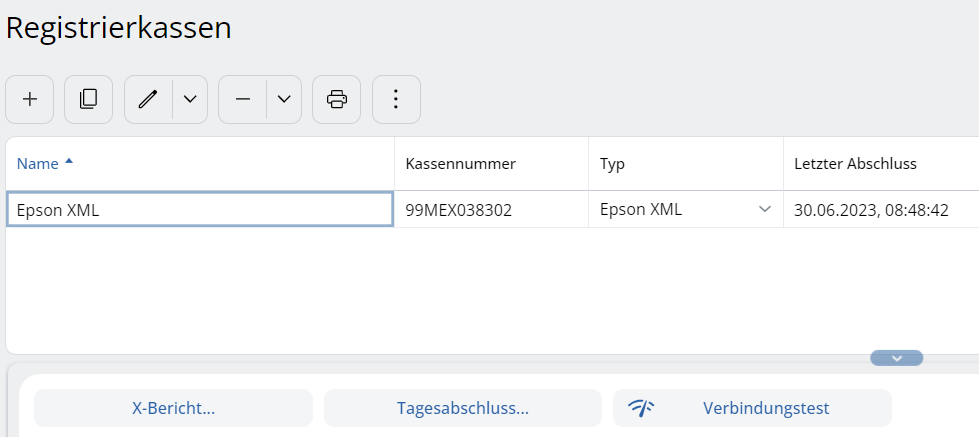Viewport: 979px width, 437px height.
Task: Sort by the Name column header
Action: pos(38,163)
